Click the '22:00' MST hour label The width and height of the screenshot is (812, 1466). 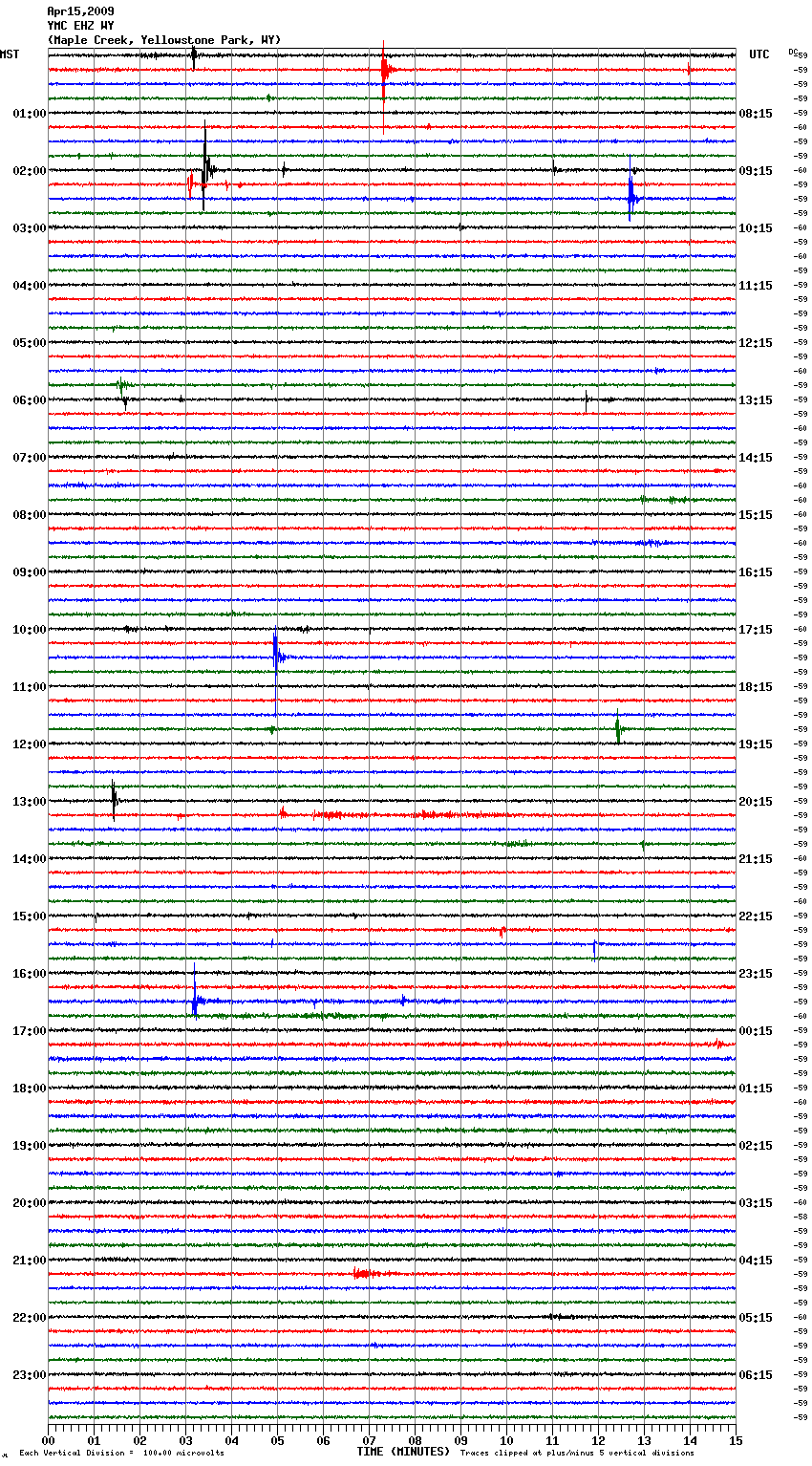(x=30, y=1318)
